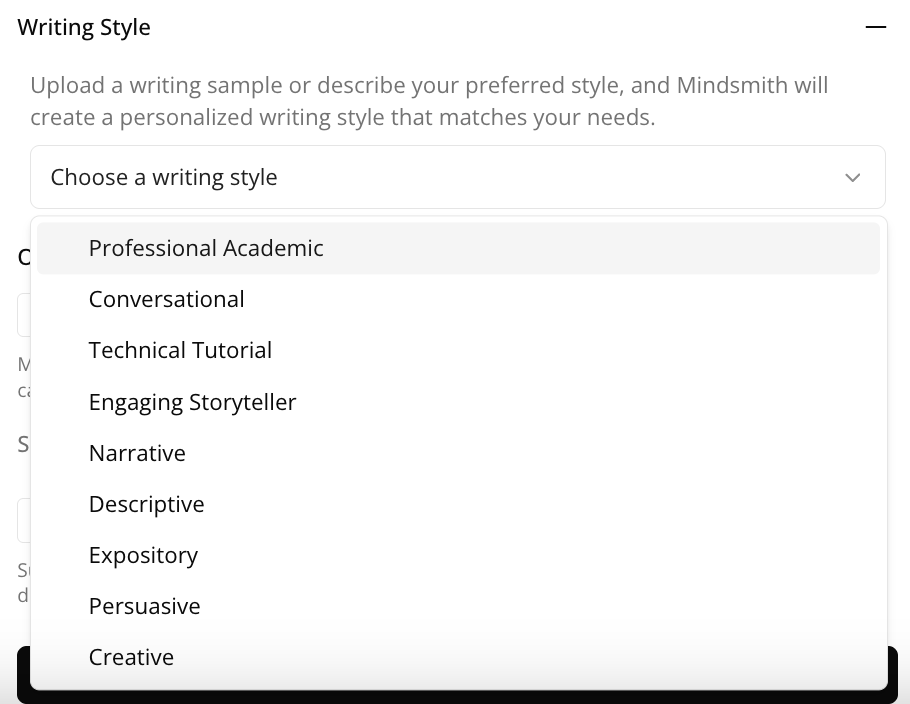Open the Choose a writing style combo box

click(x=440, y=177)
